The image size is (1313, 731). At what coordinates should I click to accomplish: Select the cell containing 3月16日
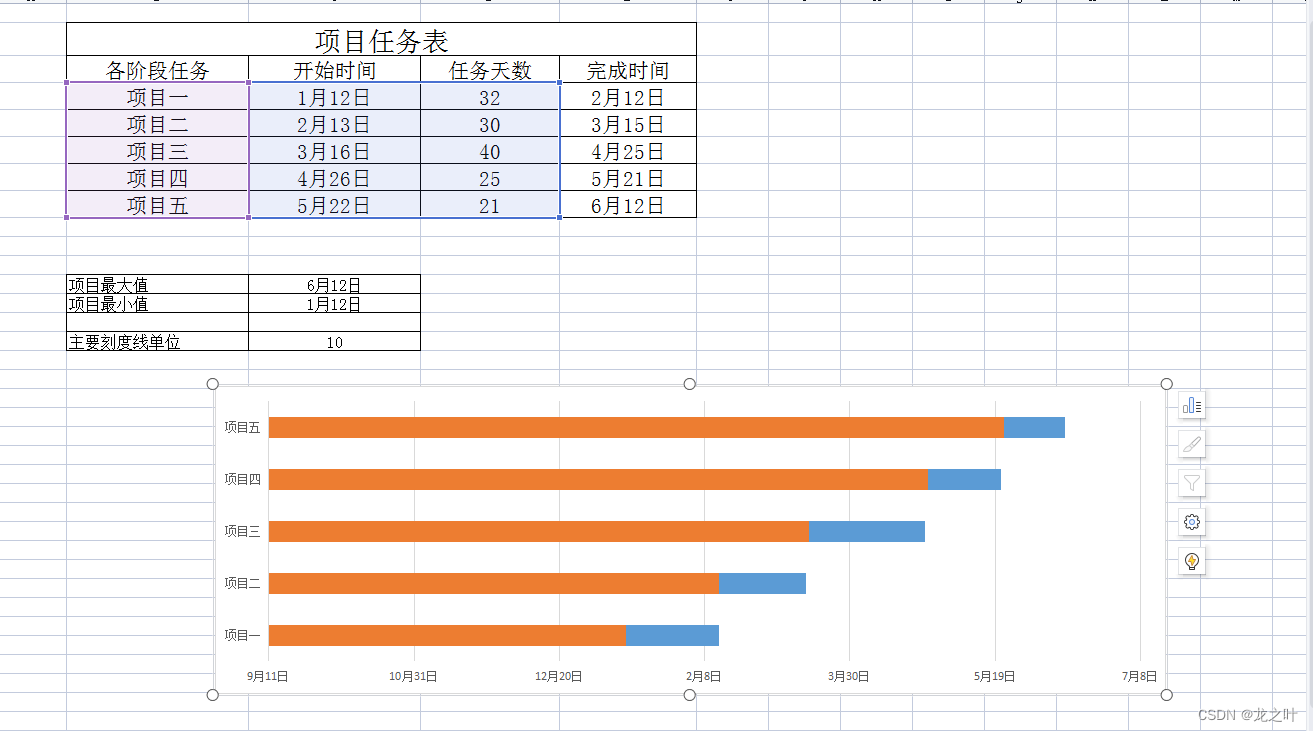tap(335, 151)
